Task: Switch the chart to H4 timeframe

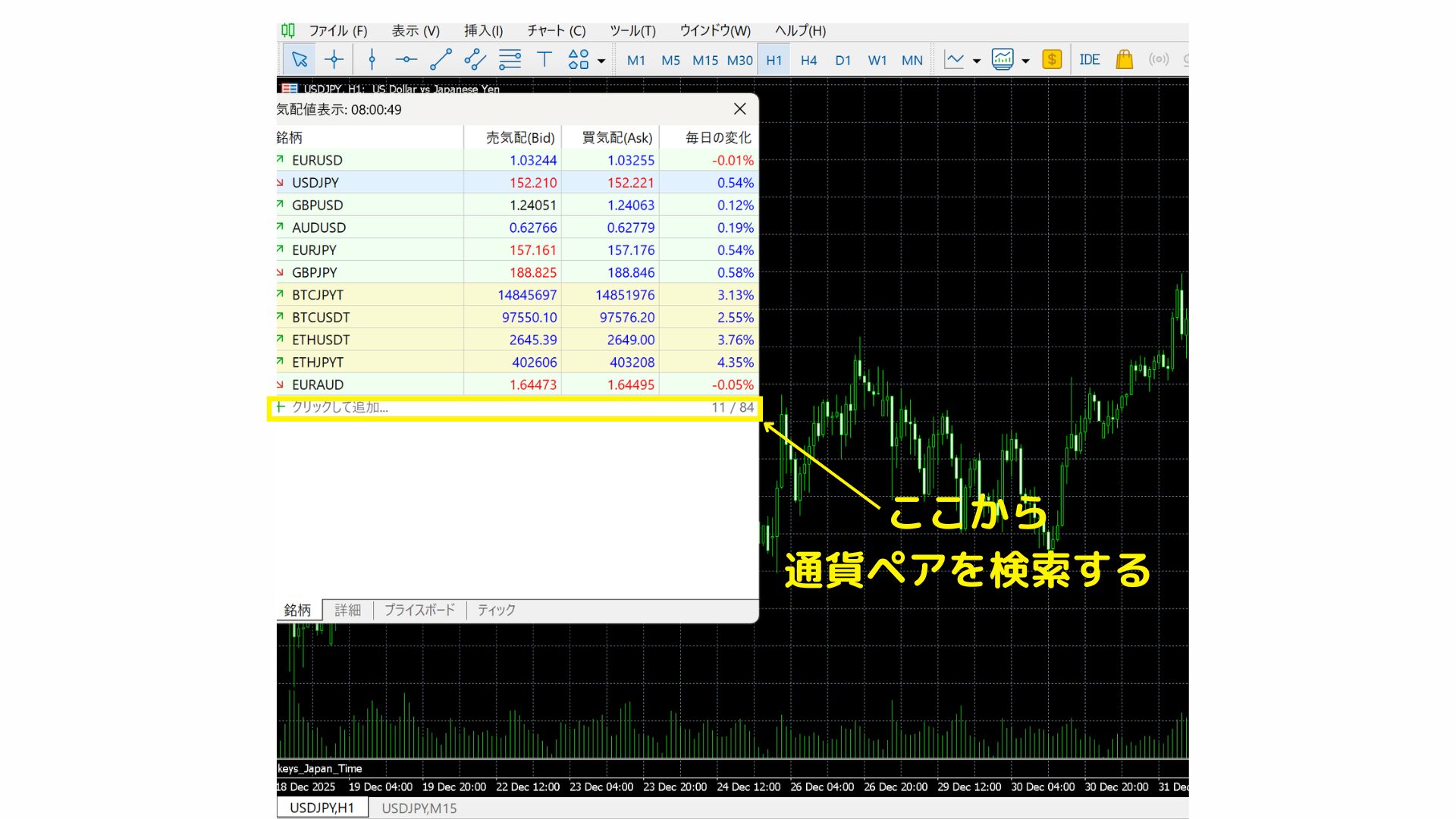Action: coord(808,60)
